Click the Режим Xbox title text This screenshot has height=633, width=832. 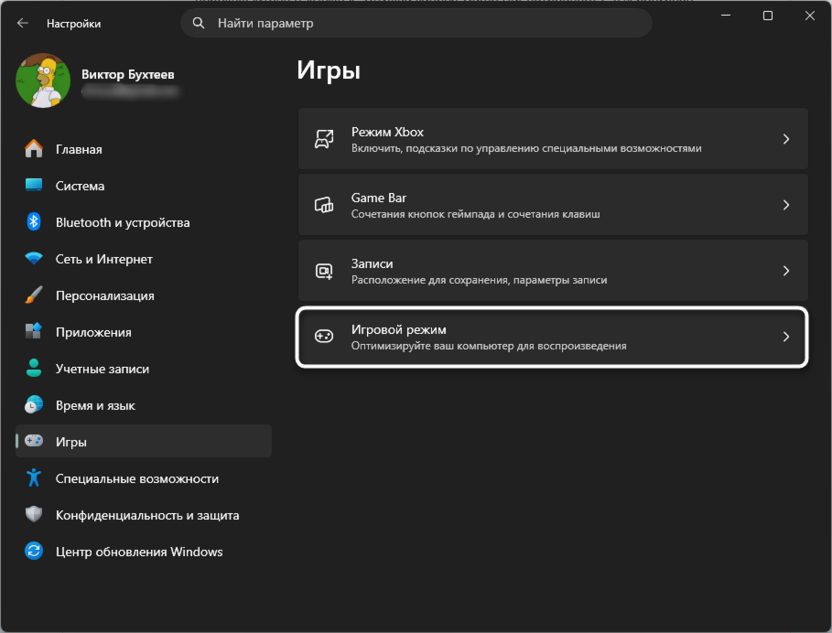coord(387,132)
